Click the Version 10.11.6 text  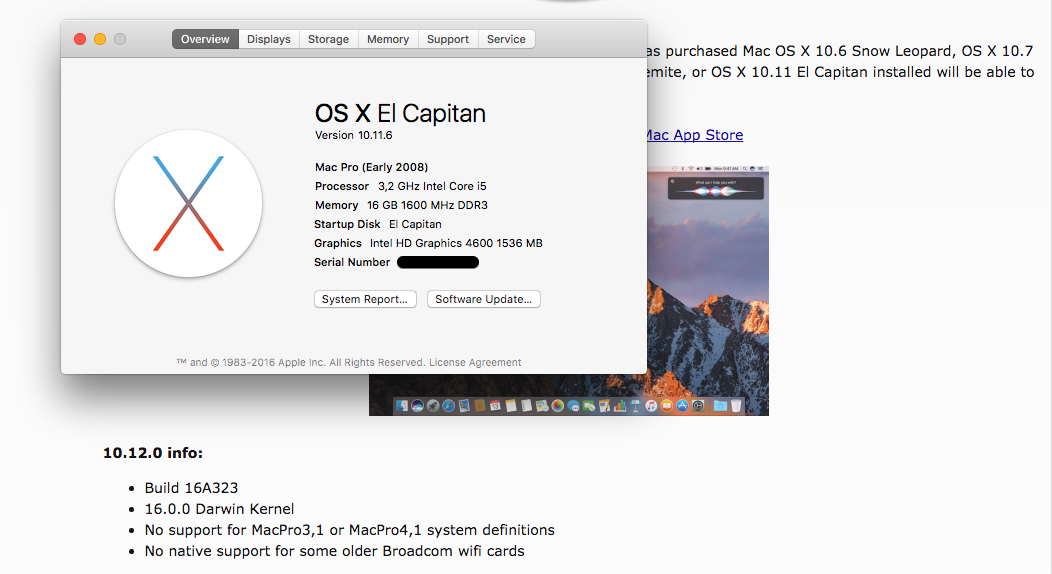(x=354, y=135)
